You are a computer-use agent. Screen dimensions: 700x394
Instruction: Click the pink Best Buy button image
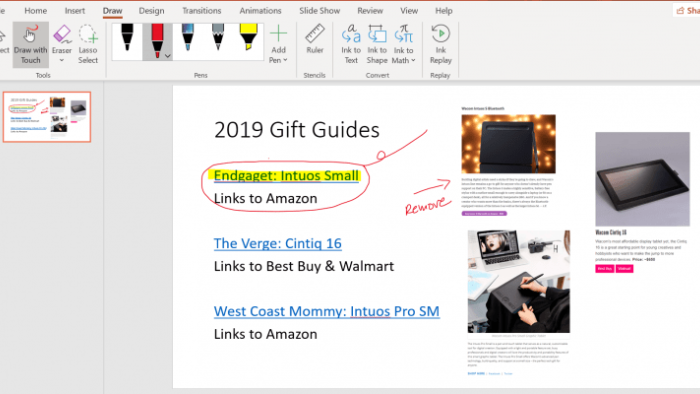click(604, 269)
